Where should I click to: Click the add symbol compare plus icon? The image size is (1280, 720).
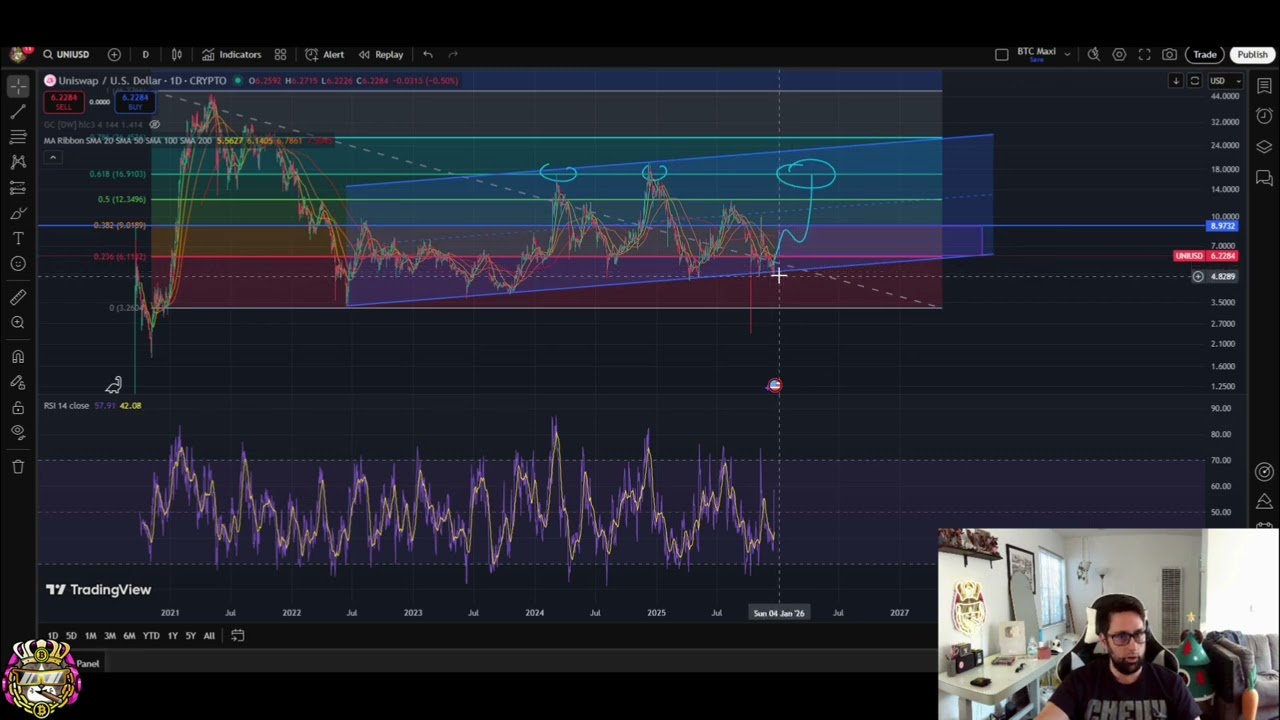(x=114, y=54)
